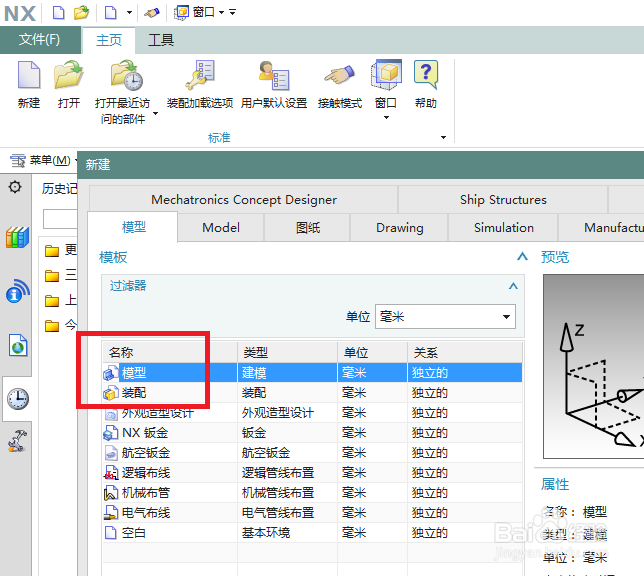
Task: Select the 图纸 tab
Action: [x=308, y=228]
